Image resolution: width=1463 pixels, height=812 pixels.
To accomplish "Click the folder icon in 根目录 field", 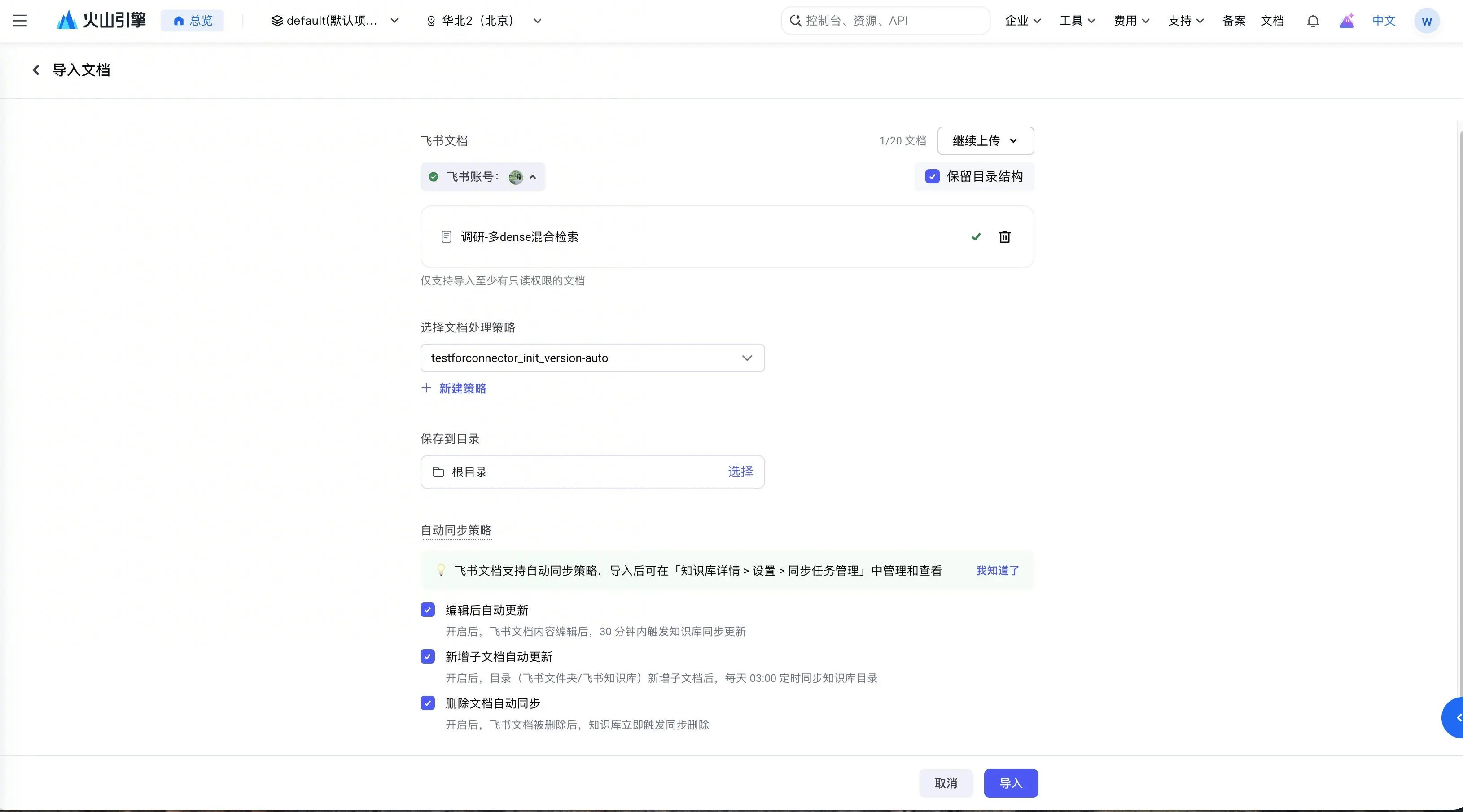I will (438, 472).
